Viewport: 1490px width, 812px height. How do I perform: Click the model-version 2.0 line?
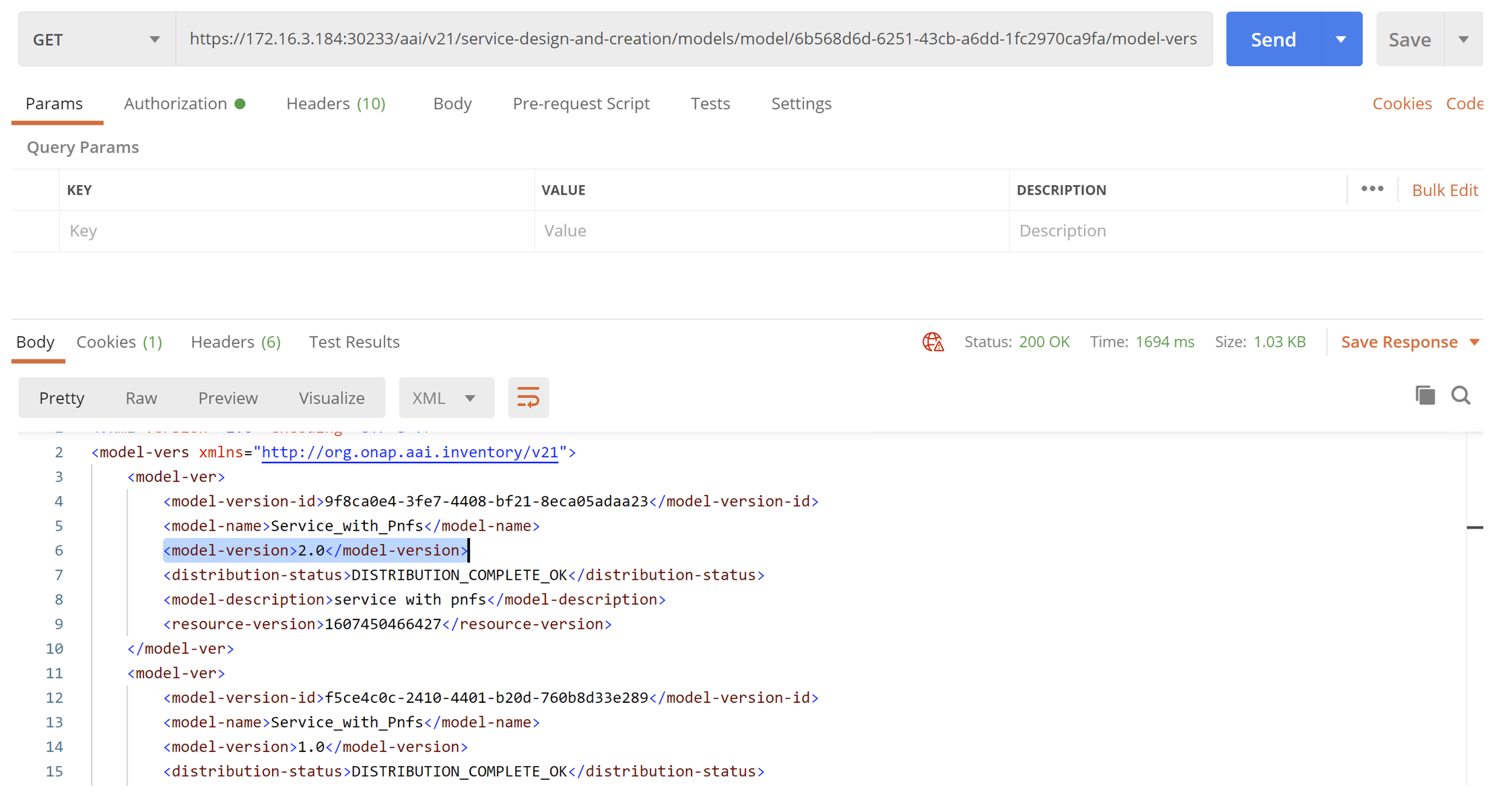(x=315, y=551)
